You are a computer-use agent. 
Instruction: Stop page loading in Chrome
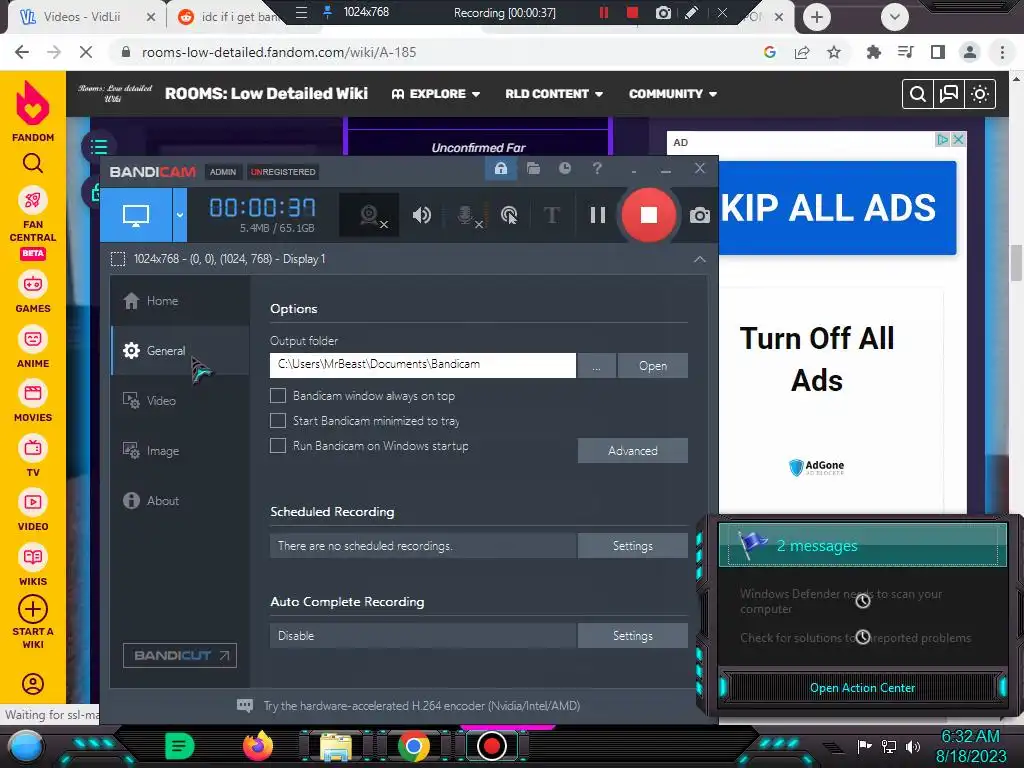point(86,52)
